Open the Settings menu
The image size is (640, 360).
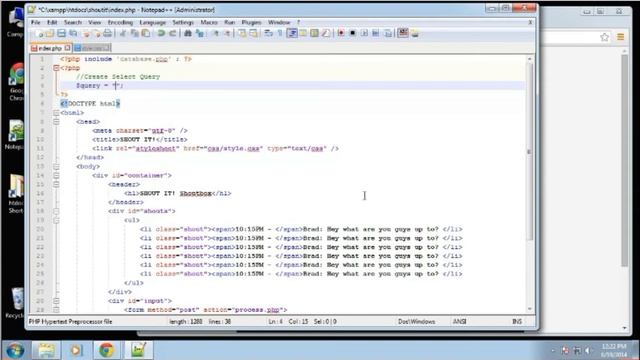[182, 22]
